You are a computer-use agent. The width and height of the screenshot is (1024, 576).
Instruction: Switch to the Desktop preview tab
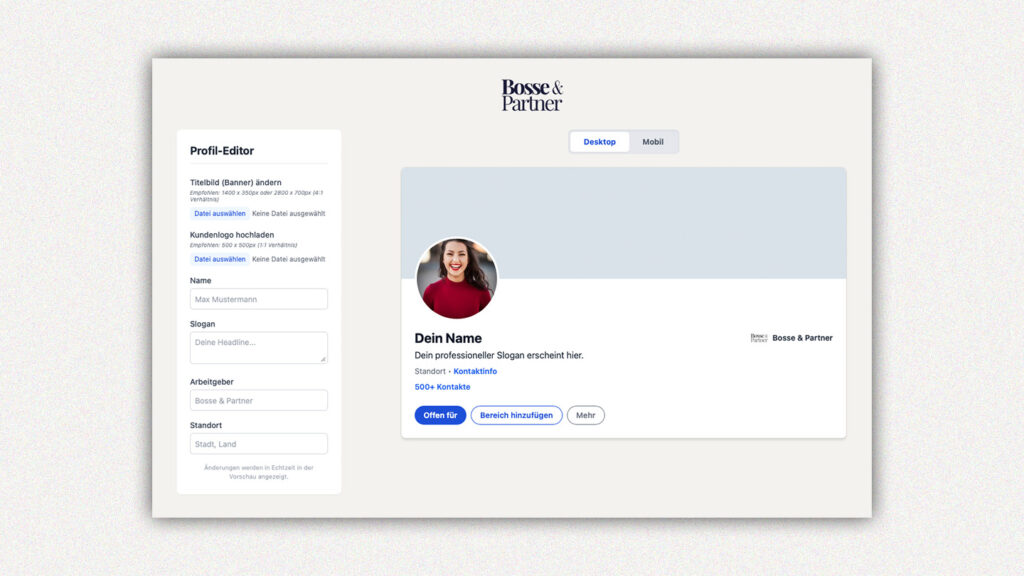pyautogui.click(x=599, y=142)
